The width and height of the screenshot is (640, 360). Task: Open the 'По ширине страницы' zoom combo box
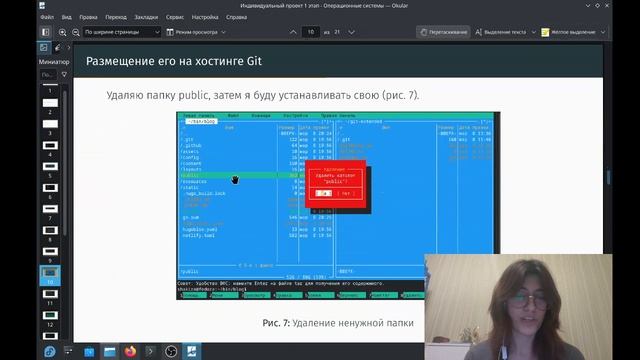click(x=122, y=32)
